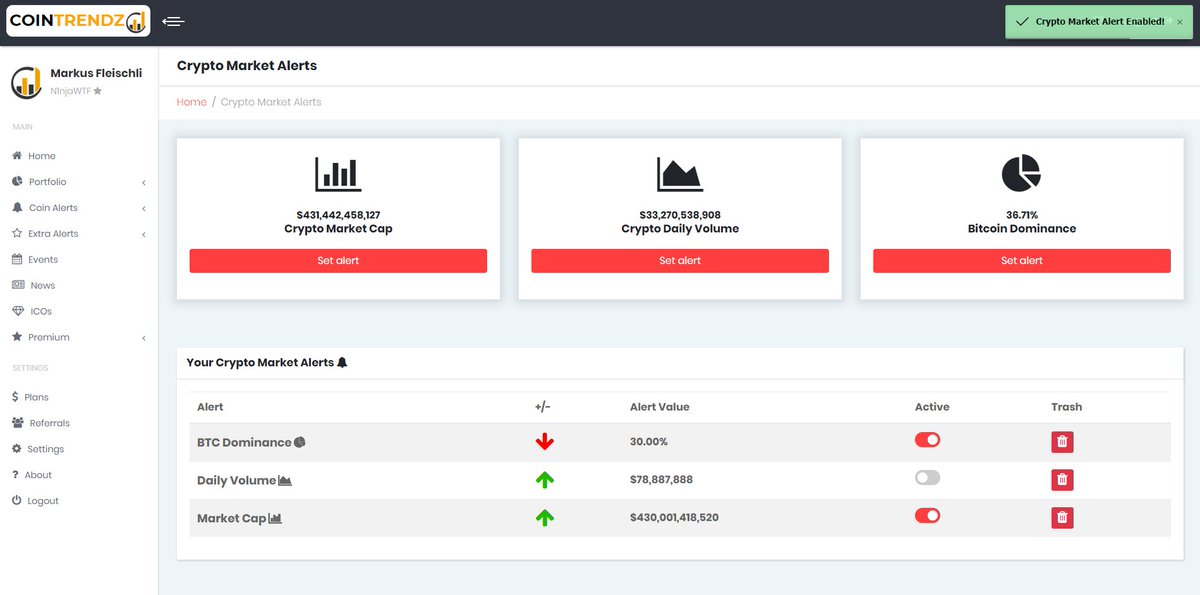This screenshot has height=595, width=1200.
Task: Disable the BTC Dominance alert toggle
Action: coord(928,440)
